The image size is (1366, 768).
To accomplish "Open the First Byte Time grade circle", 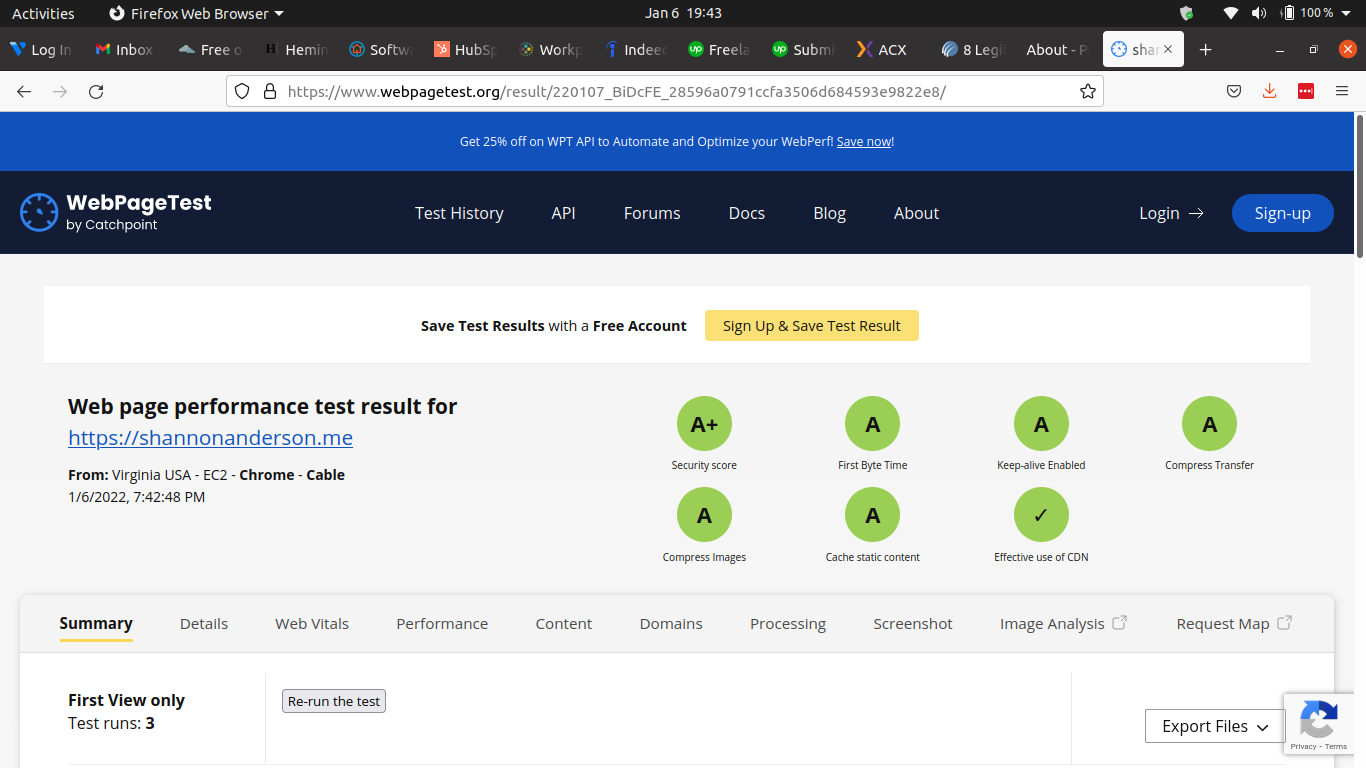I will (x=873, y=424).
